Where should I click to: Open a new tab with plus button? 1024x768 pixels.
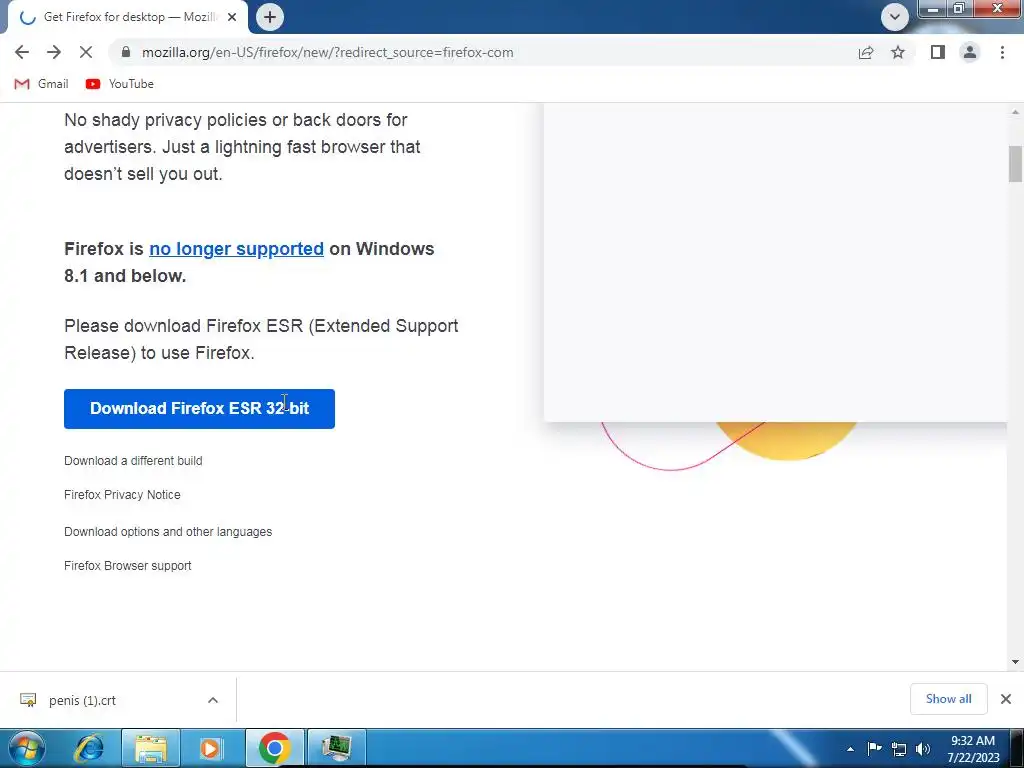pos(270,17)
